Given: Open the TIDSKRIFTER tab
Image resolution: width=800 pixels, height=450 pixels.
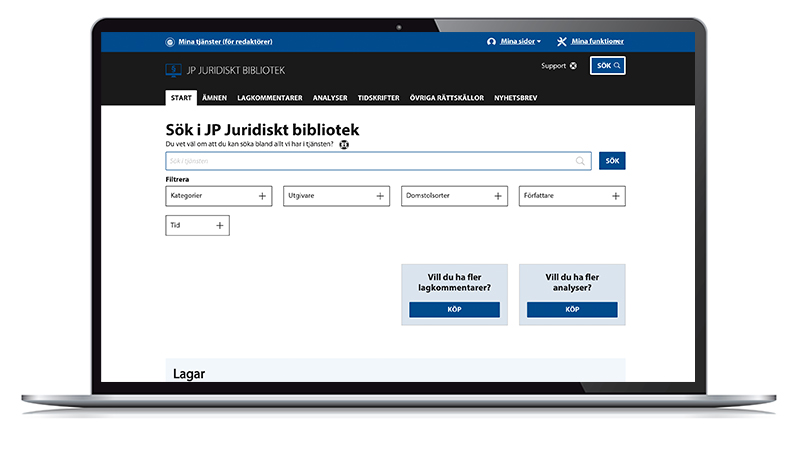Looking at the screenshot, I should [379, 97].
